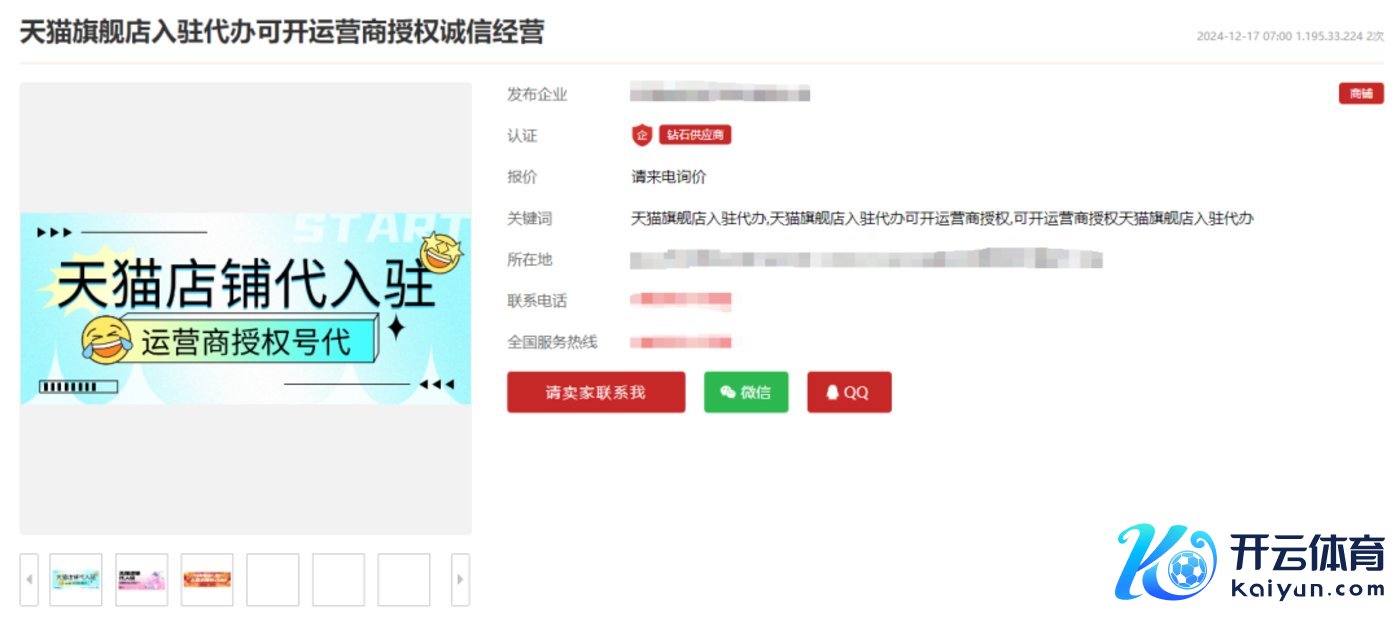Click the QQ bell icon
Viewport: 1400px width, 622px height.
pos(832,393)
